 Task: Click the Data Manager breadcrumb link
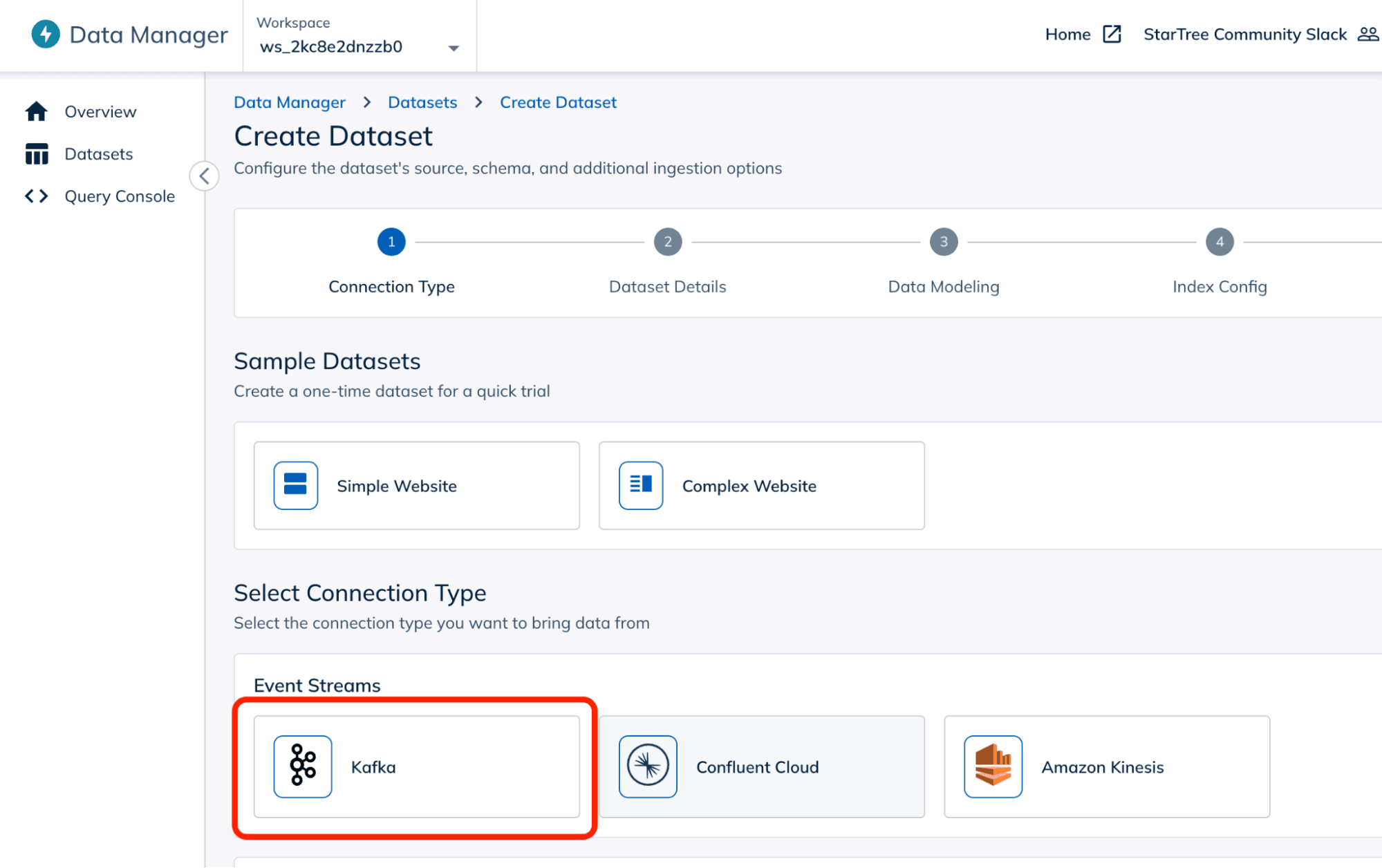[x=289, y=102]
